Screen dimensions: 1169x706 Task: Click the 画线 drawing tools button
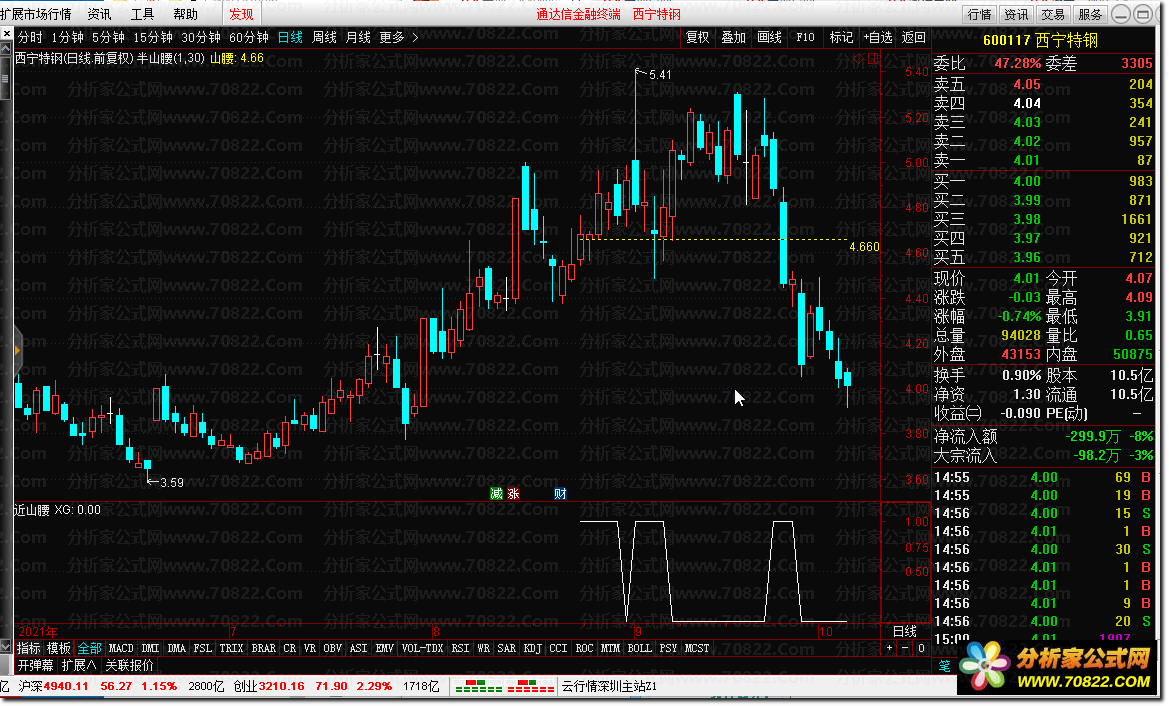pyautogui.click(x=769, y=37)
